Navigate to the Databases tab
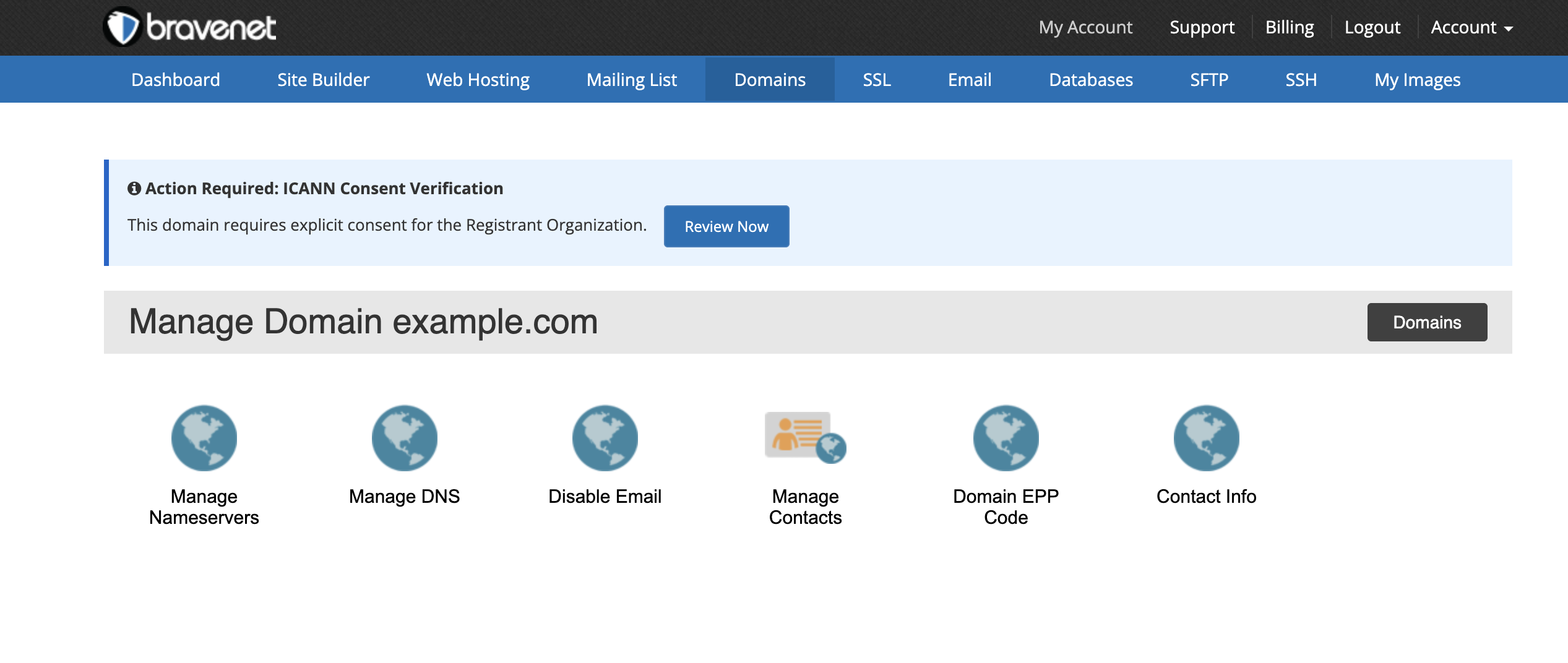This screenshot has width=1568, height=663. [x=1090, y=80]
